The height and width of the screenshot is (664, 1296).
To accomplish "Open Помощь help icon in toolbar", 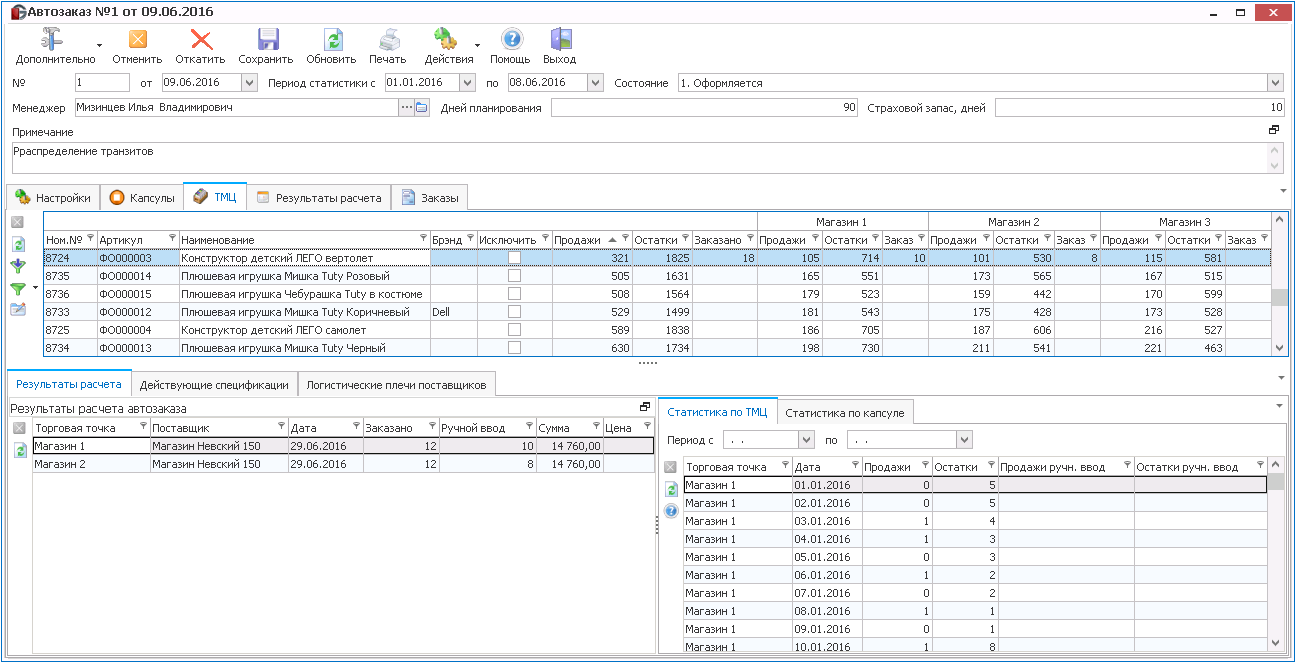I will click(511, 39).
